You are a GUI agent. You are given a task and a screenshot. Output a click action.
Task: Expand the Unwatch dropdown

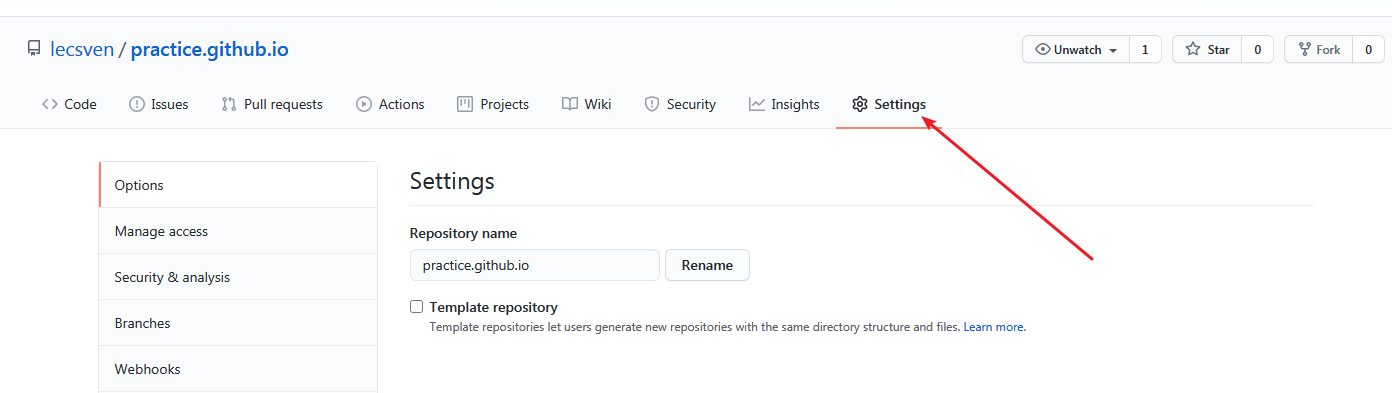(1076, 49)
